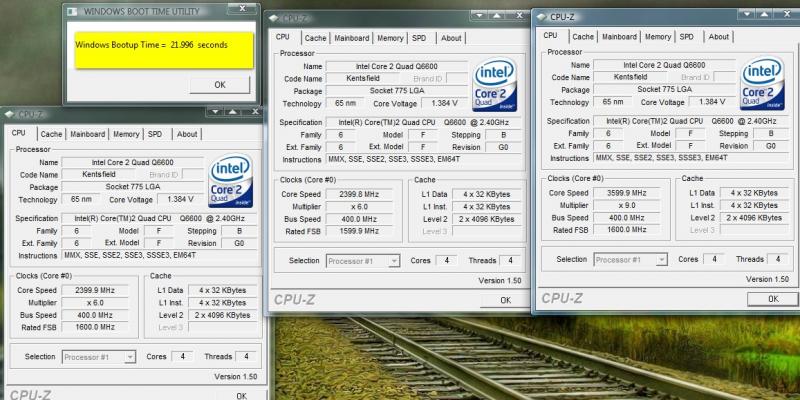The height and width of the screenshot is (400, 800).
Task: Click L1 Inst. value in left CPU-Z window
Action: [x=223, y=303]
